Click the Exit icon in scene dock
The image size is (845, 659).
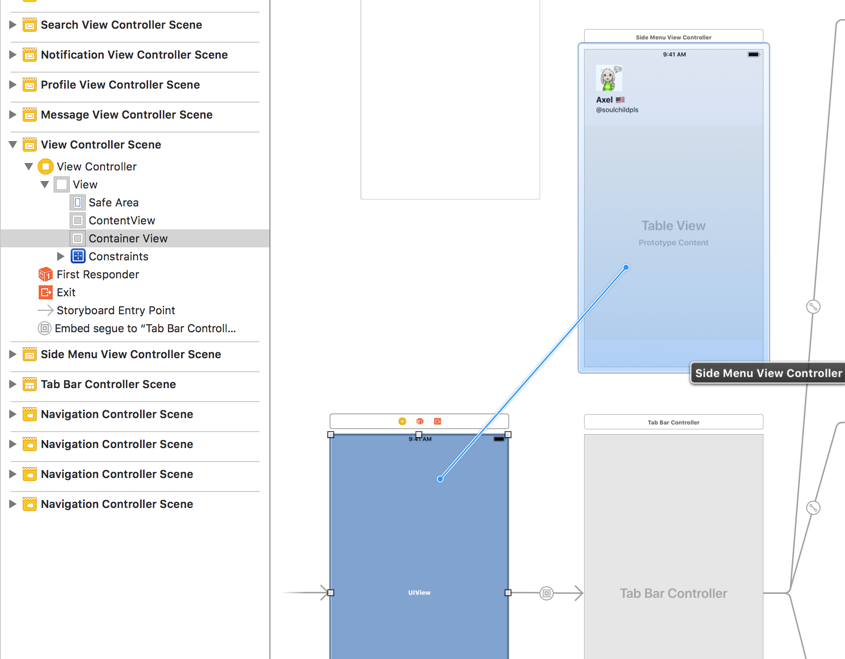point(437,422)
